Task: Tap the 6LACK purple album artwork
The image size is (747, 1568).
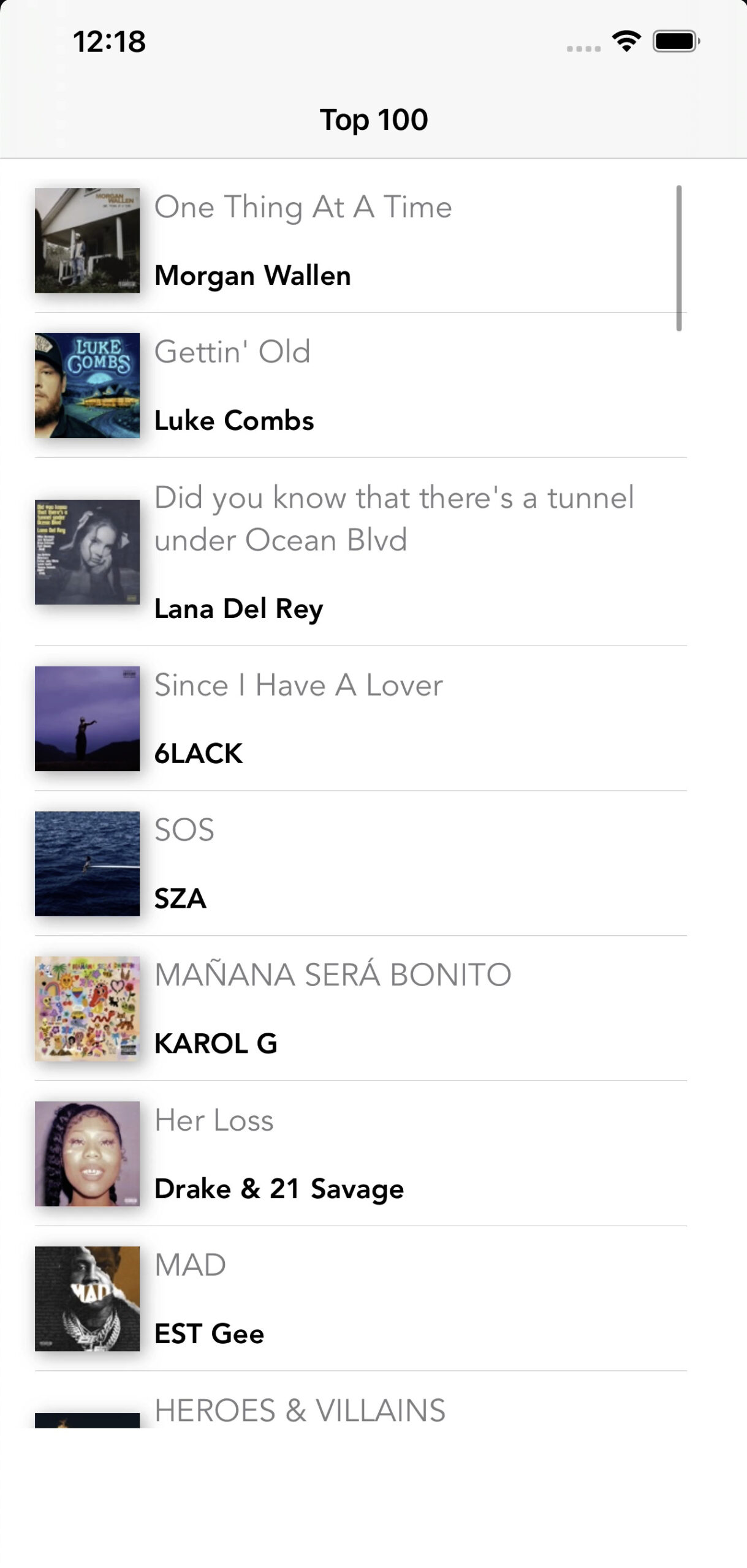Action: pos(87,718)
